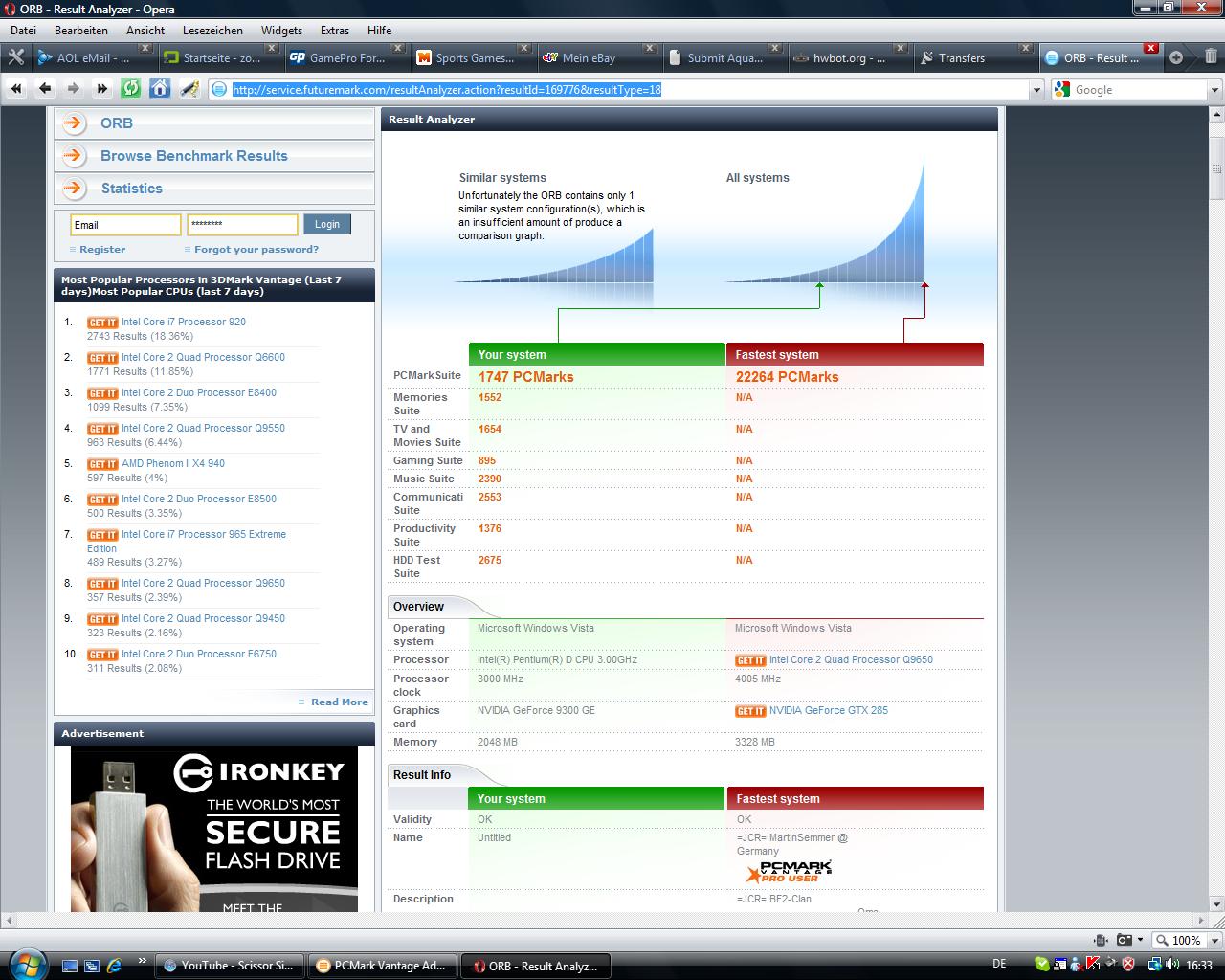Open the Widgets menu
Image resolution: width=1225 pixels, height=980 pixels.
pyautogui.click(x=281, y=31)
